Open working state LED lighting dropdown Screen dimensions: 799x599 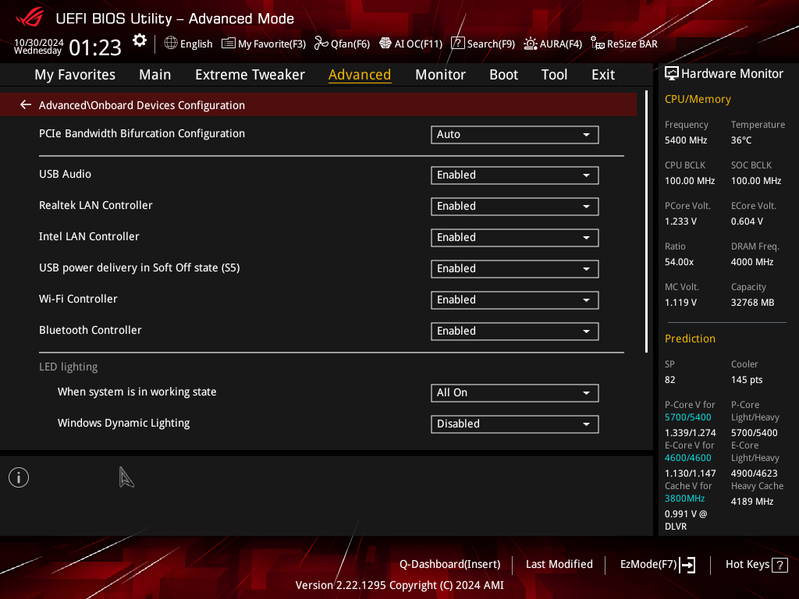tap(515, 393)
